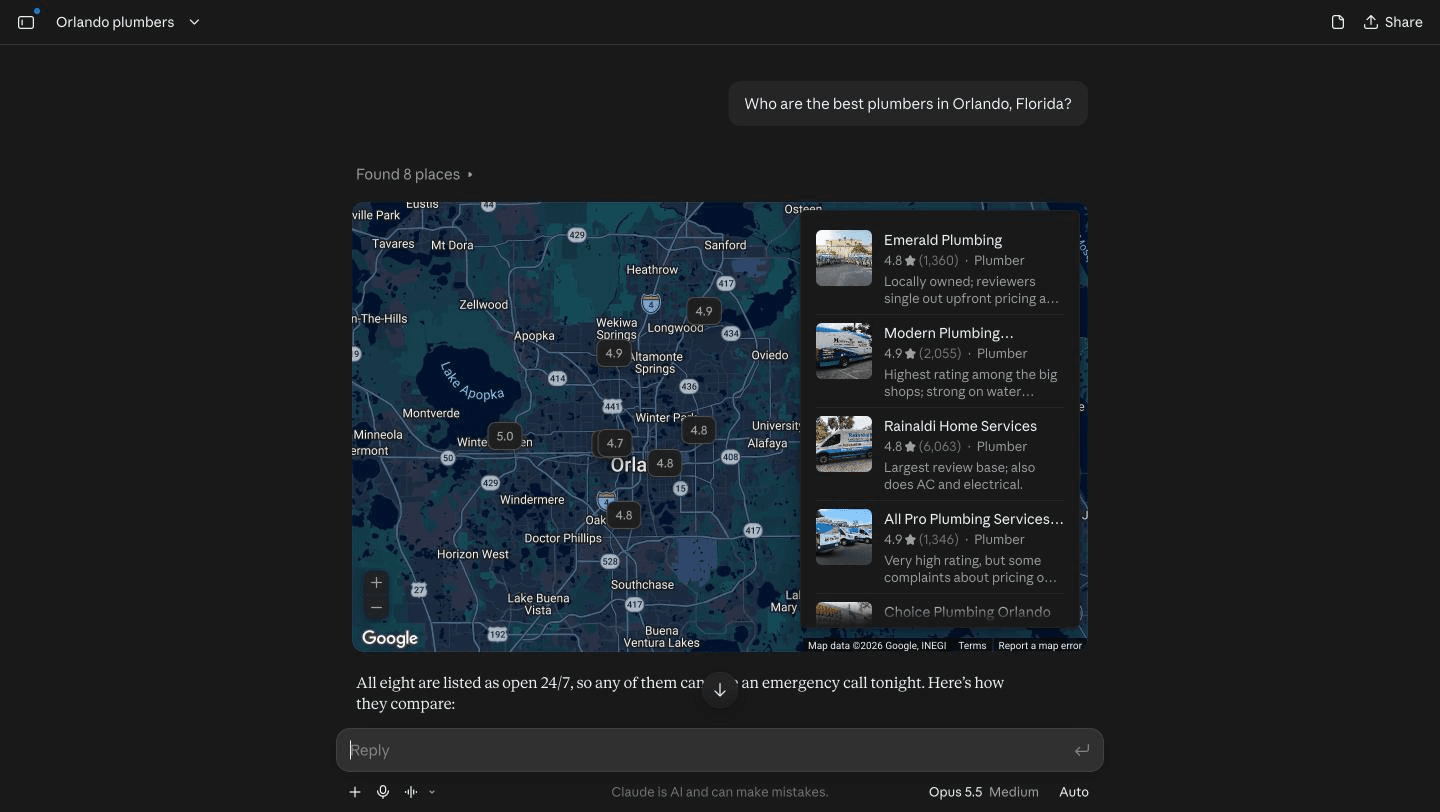Select the "Emerald Plumbing" listing name
This screenshot has height=812, width=1440.
(943, 240)
